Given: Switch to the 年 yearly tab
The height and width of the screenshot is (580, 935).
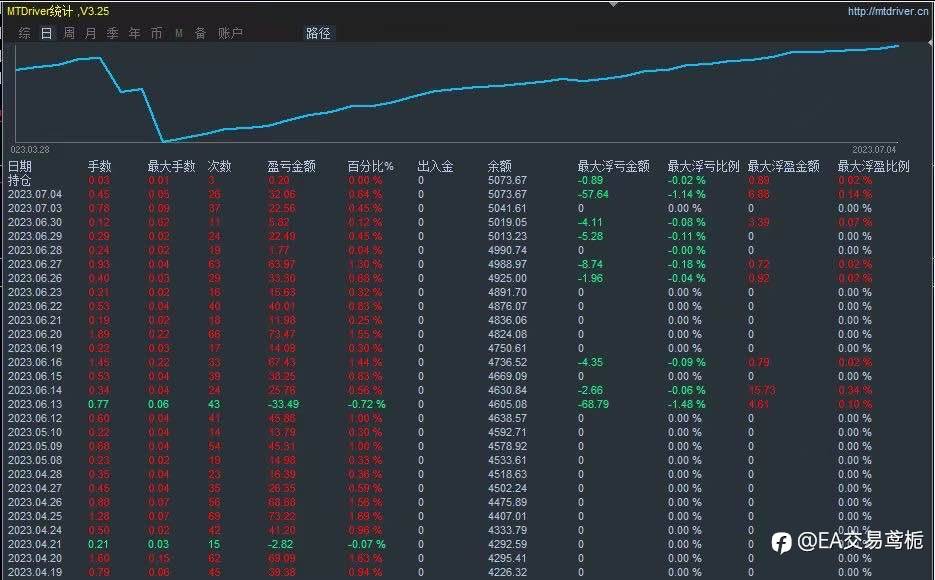Looking at the screenshot, I should pos(135,33).
